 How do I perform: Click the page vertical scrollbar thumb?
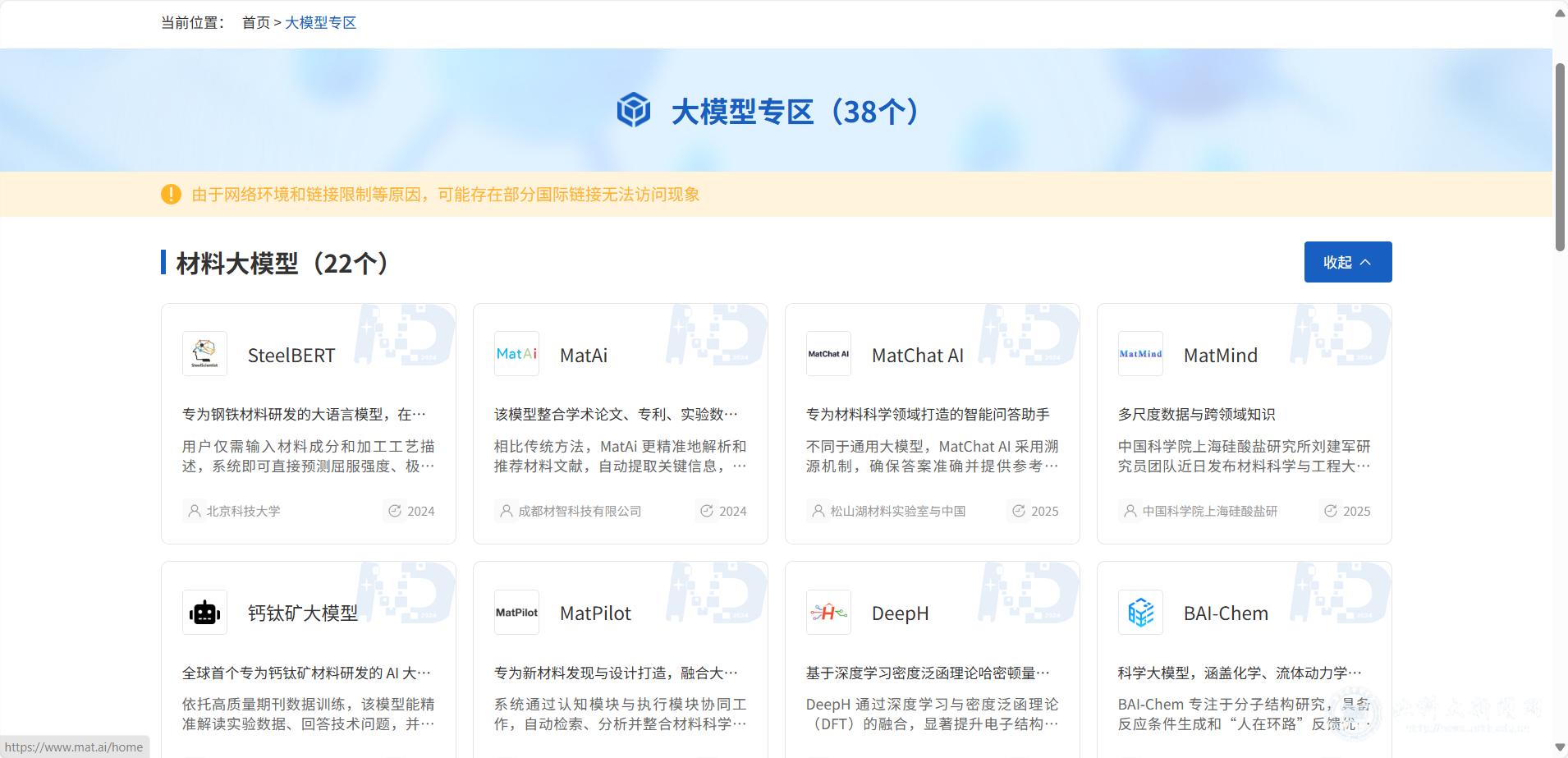point(1560,156)
